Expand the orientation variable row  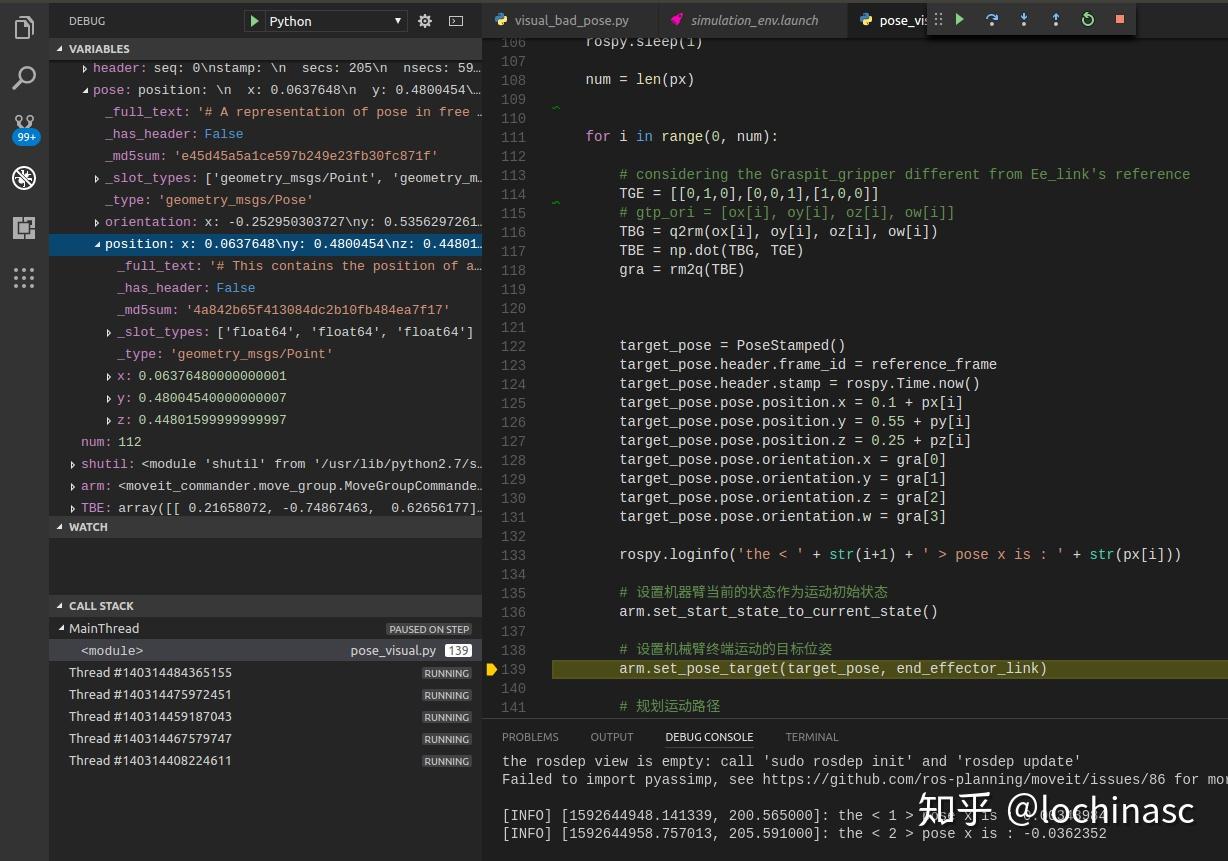click(x=265, y=222)
